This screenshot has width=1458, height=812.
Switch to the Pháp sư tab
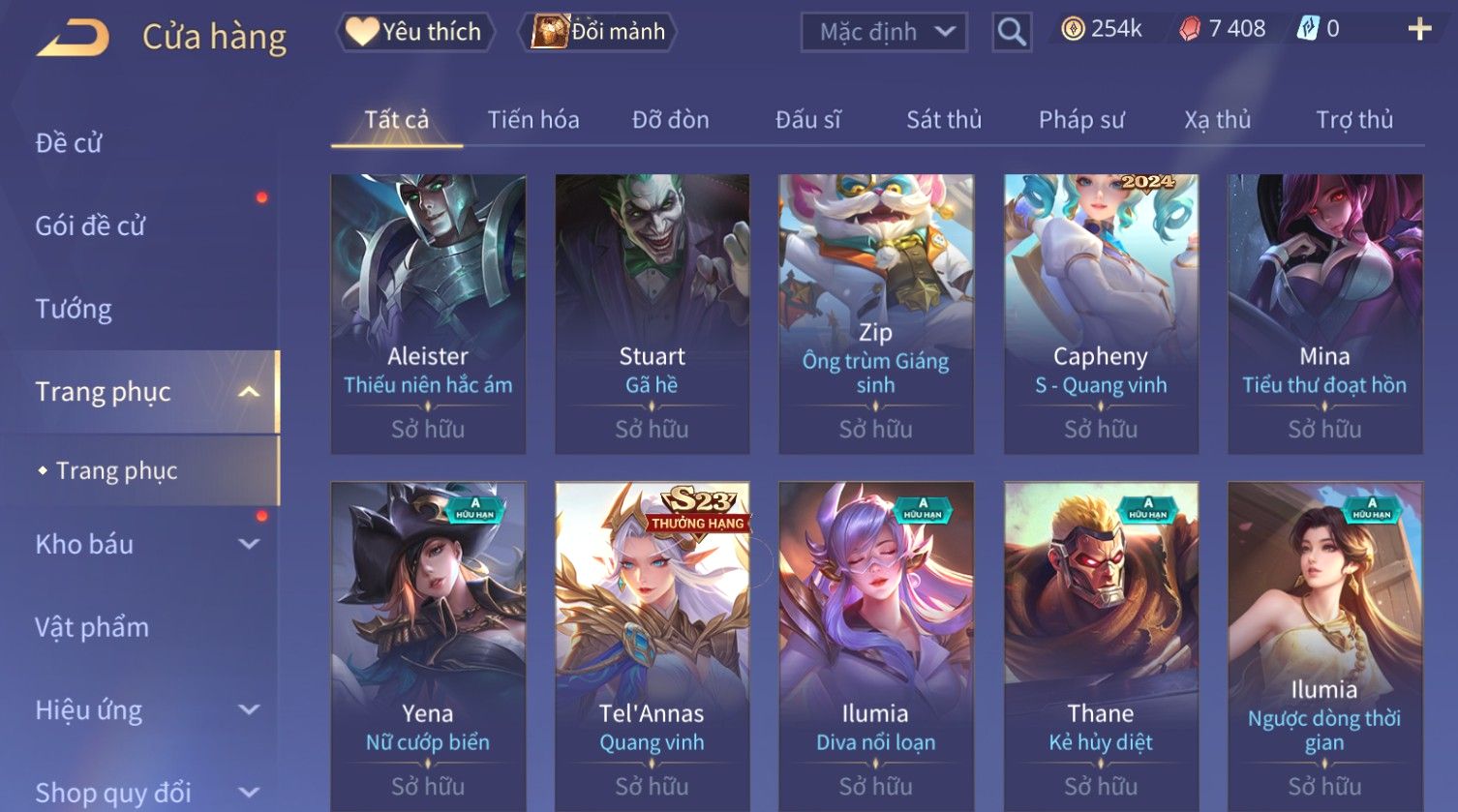point(1081,120)
